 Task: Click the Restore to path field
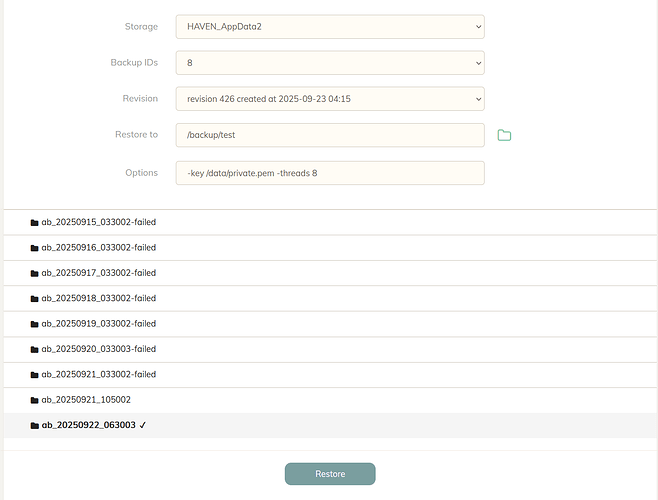coord(329,135)
